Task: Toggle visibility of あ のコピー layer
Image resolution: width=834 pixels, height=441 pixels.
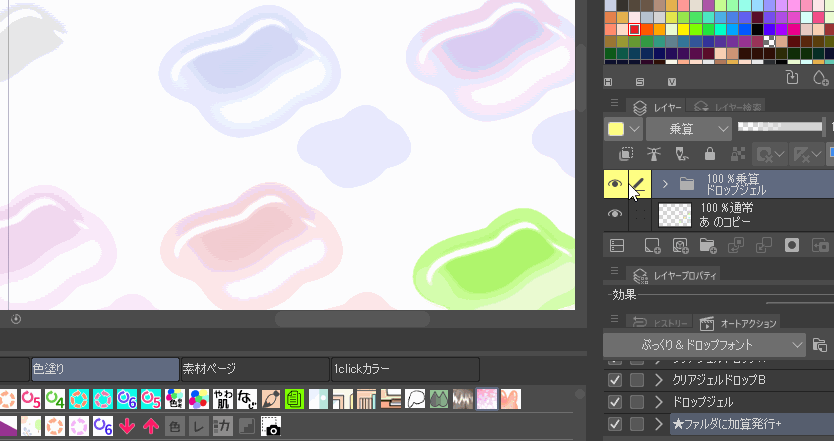Action: (x=616, y=214)
